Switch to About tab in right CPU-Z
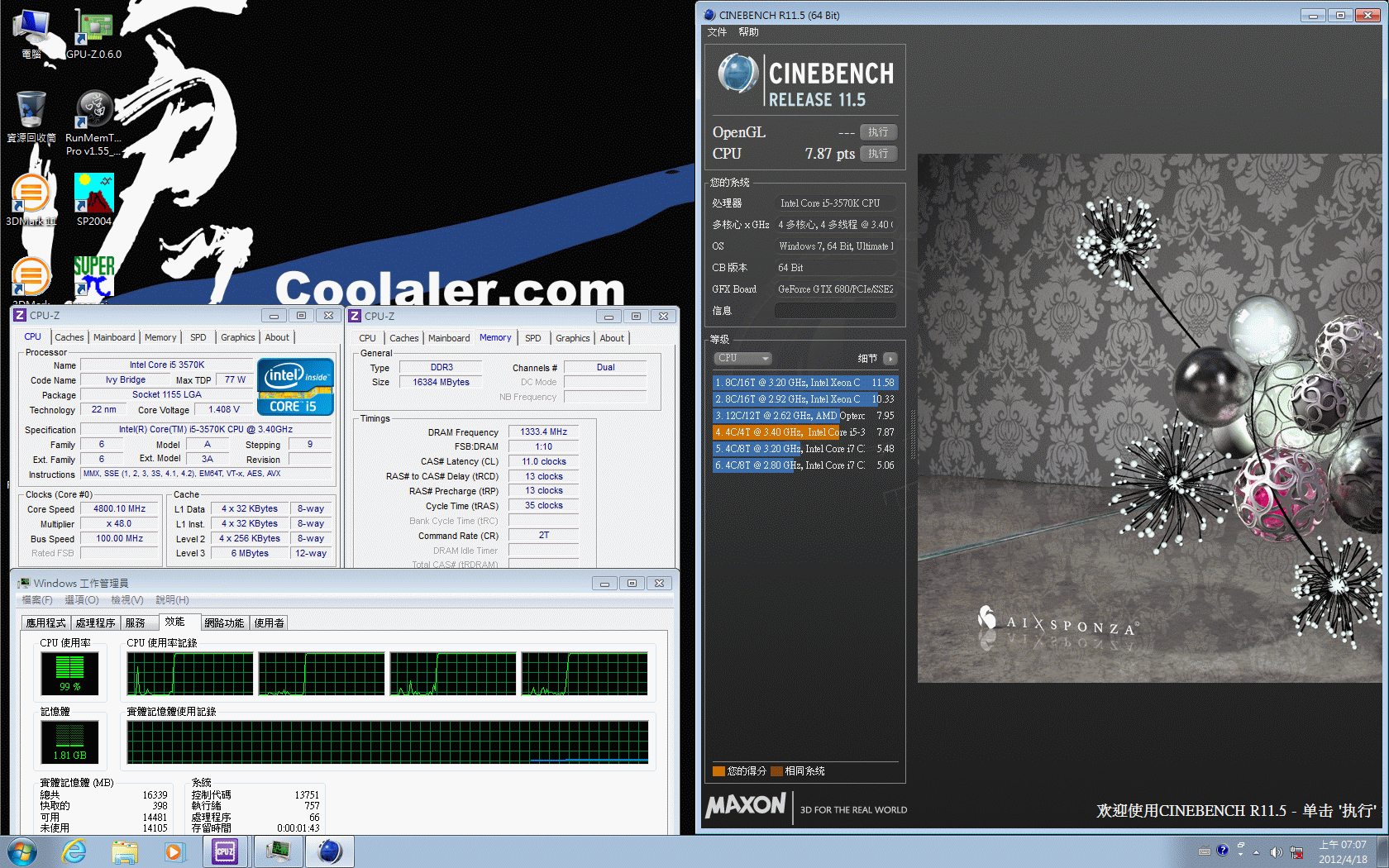Image resolution: width=1389 pixels, height=868 pixels. point(612,338)
